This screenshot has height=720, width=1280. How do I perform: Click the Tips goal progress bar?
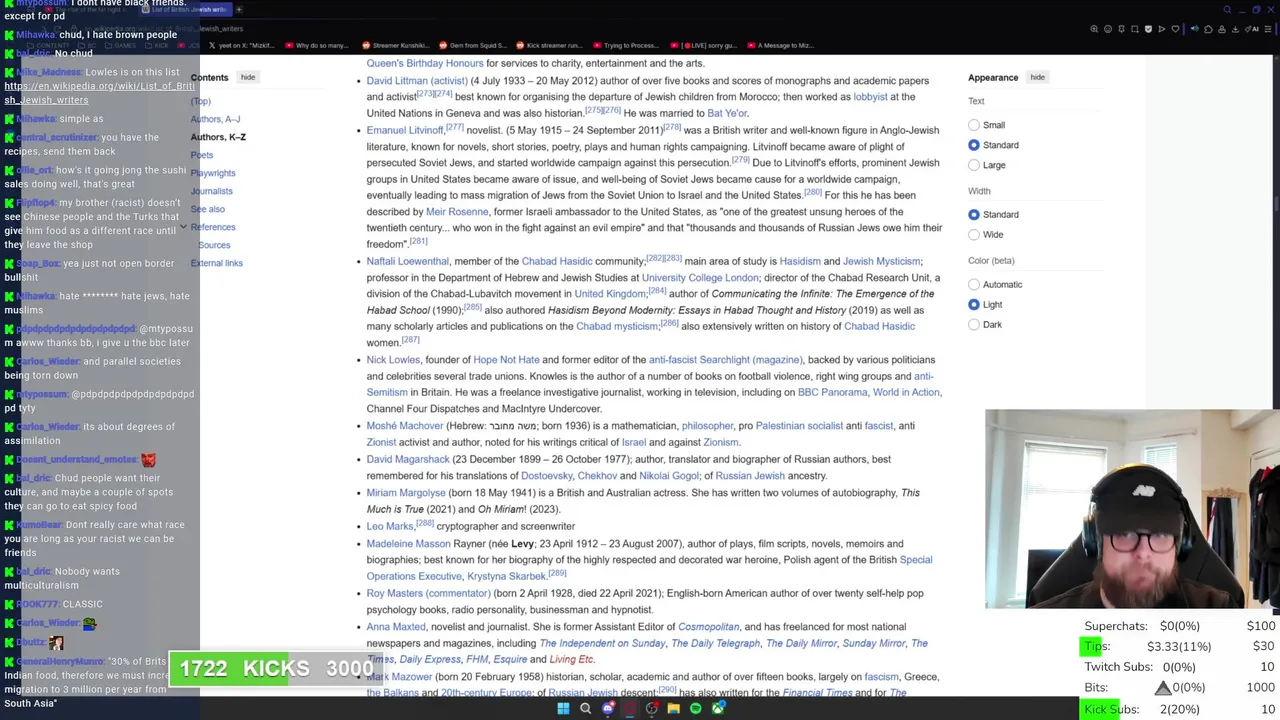point(1179,646)
